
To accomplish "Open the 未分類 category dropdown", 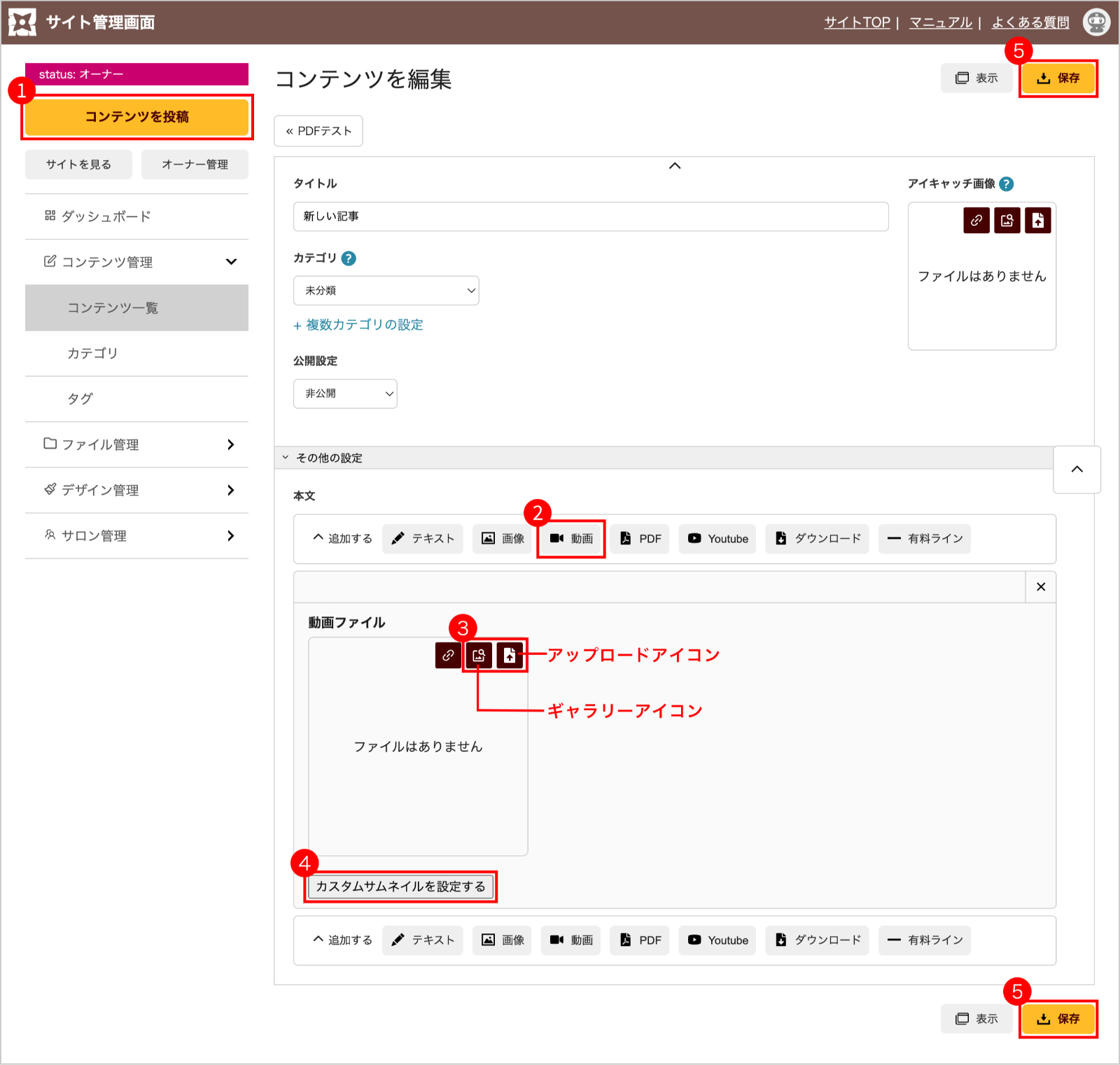I will 386,290.
